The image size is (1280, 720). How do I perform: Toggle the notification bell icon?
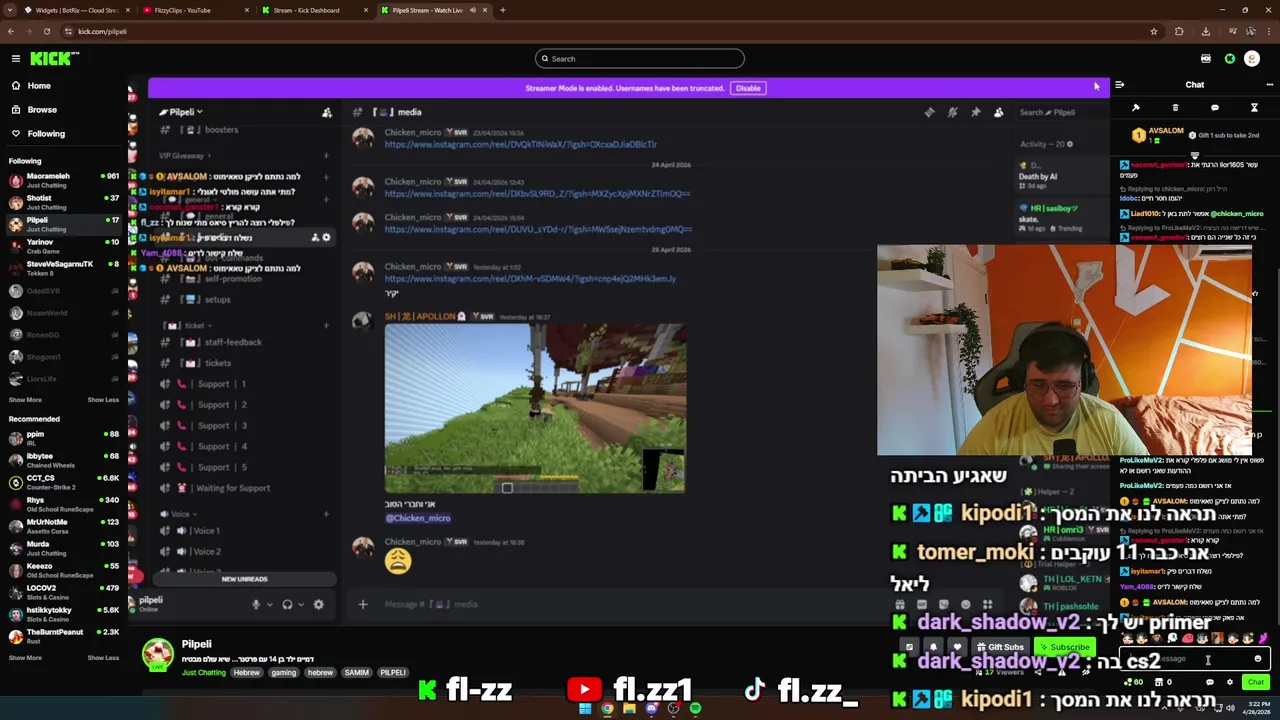[x=933, y=647]
